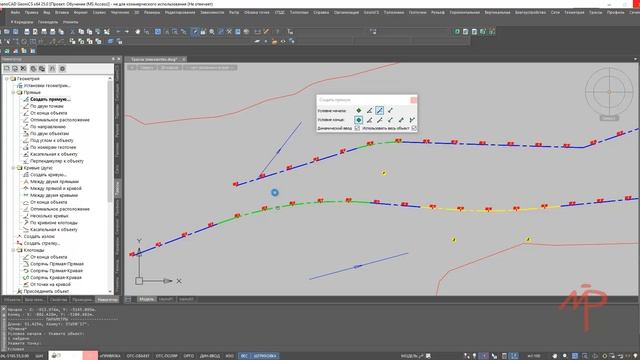Run По двум объектам line command

[49, 133]
